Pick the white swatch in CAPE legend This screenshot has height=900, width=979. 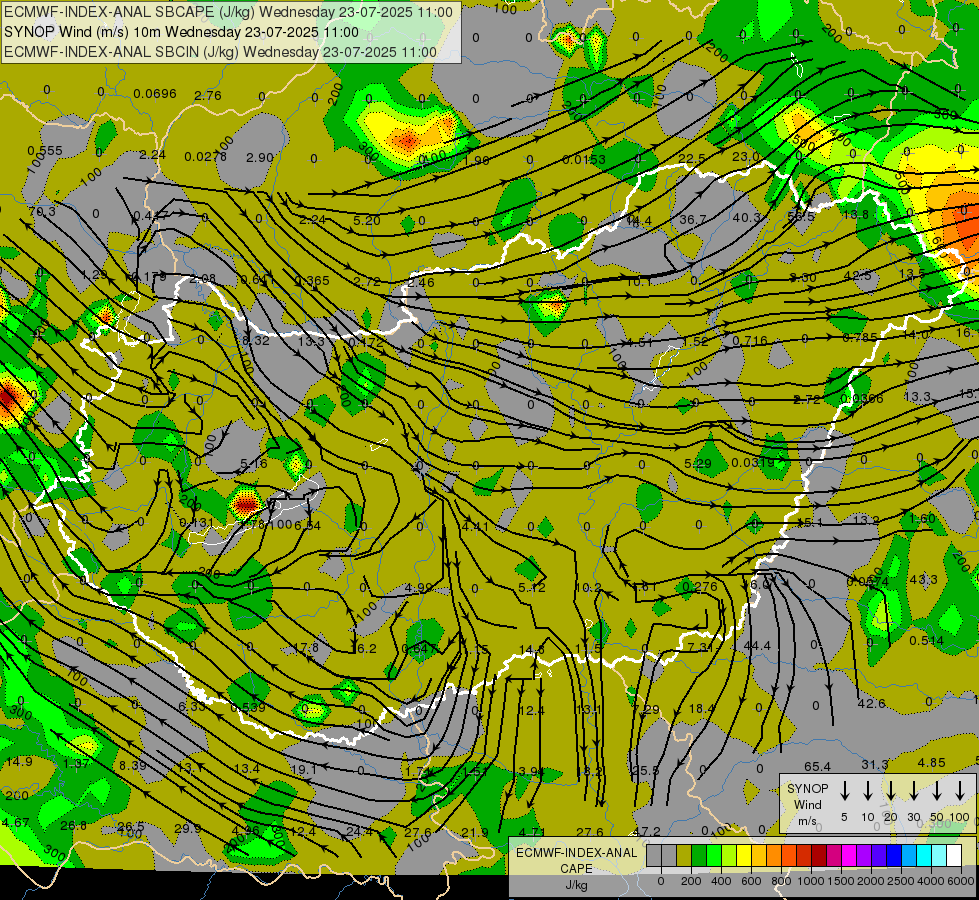pyautogui.click(x=954, y=855)
